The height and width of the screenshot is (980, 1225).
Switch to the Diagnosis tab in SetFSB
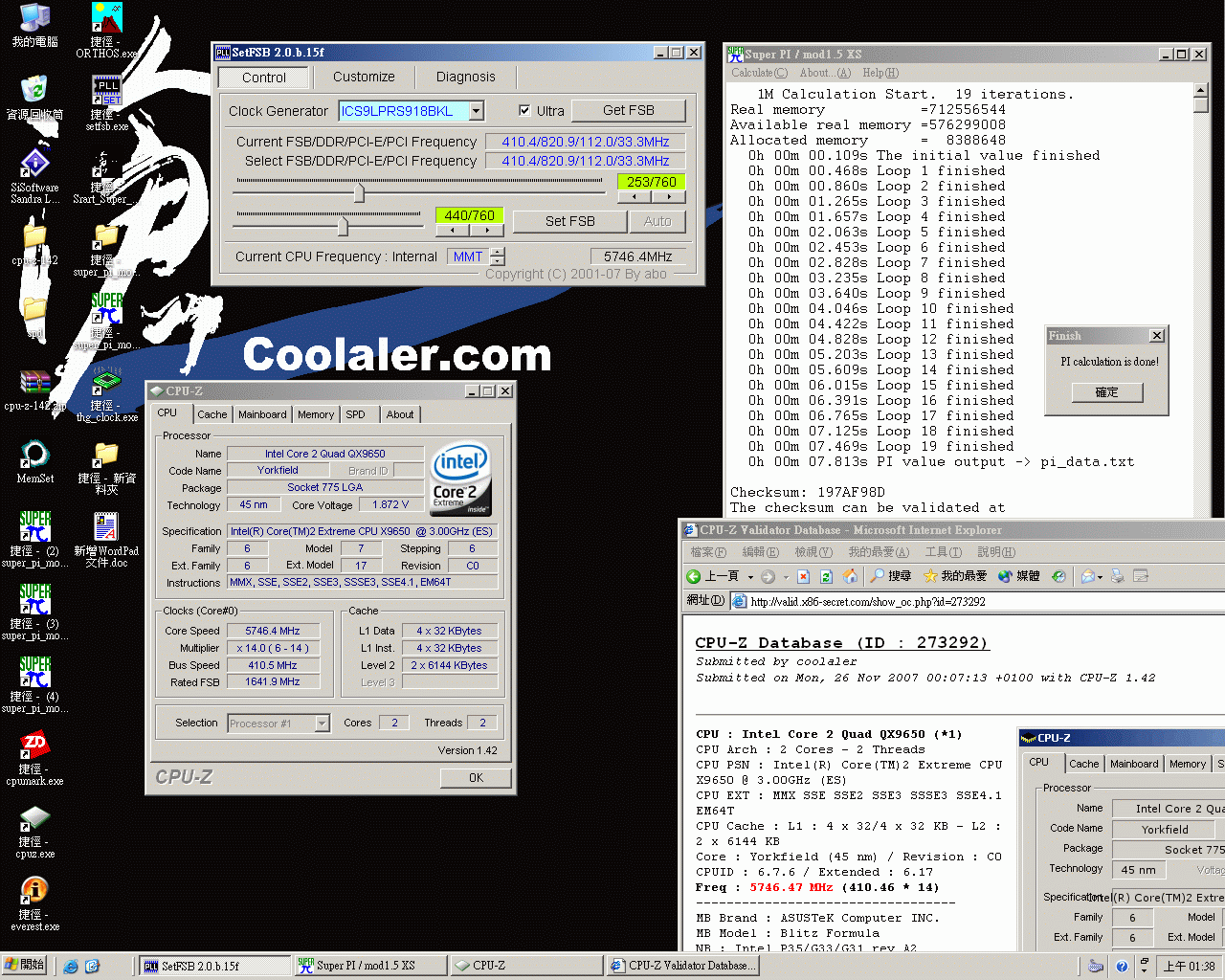pos(466,77)
